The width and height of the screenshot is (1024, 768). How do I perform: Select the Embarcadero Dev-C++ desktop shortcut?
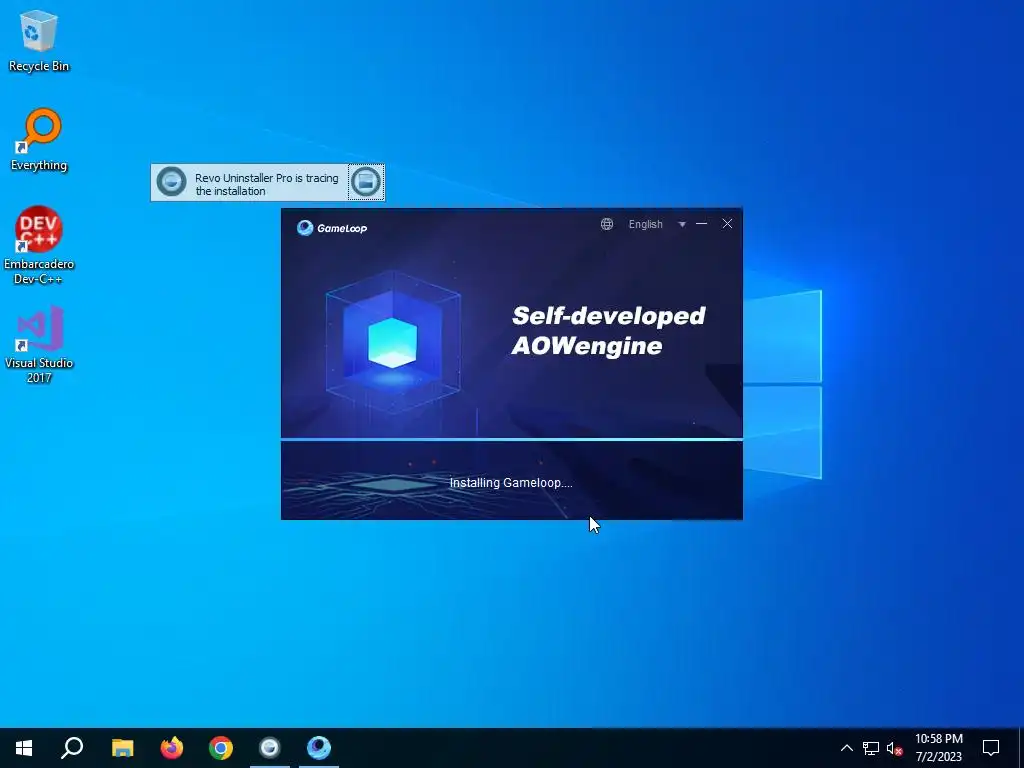click(39, 246)
